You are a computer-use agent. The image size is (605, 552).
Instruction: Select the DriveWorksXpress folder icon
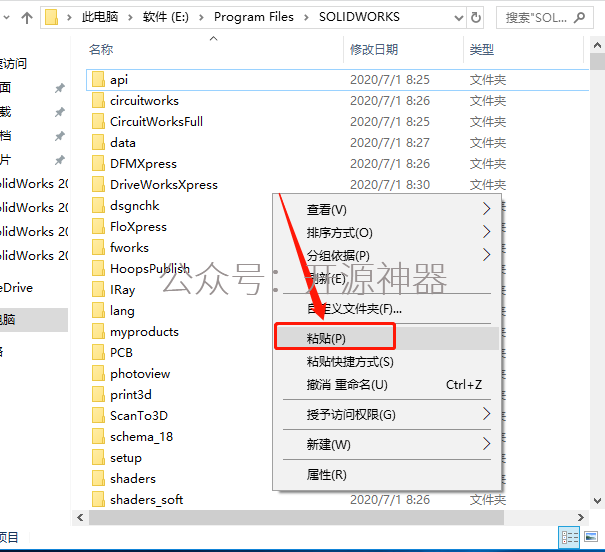98,184
